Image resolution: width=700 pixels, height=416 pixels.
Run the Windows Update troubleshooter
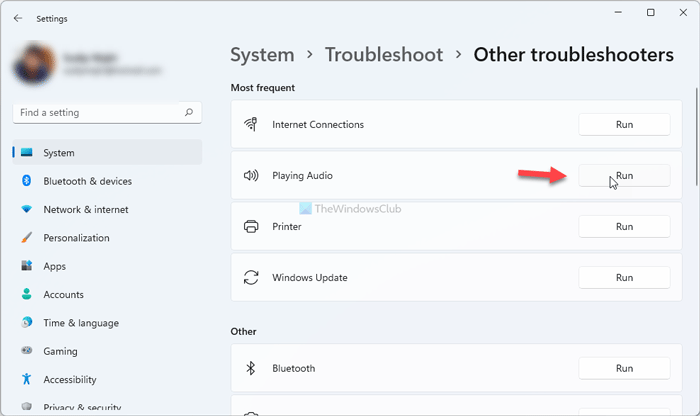point(624,277)
